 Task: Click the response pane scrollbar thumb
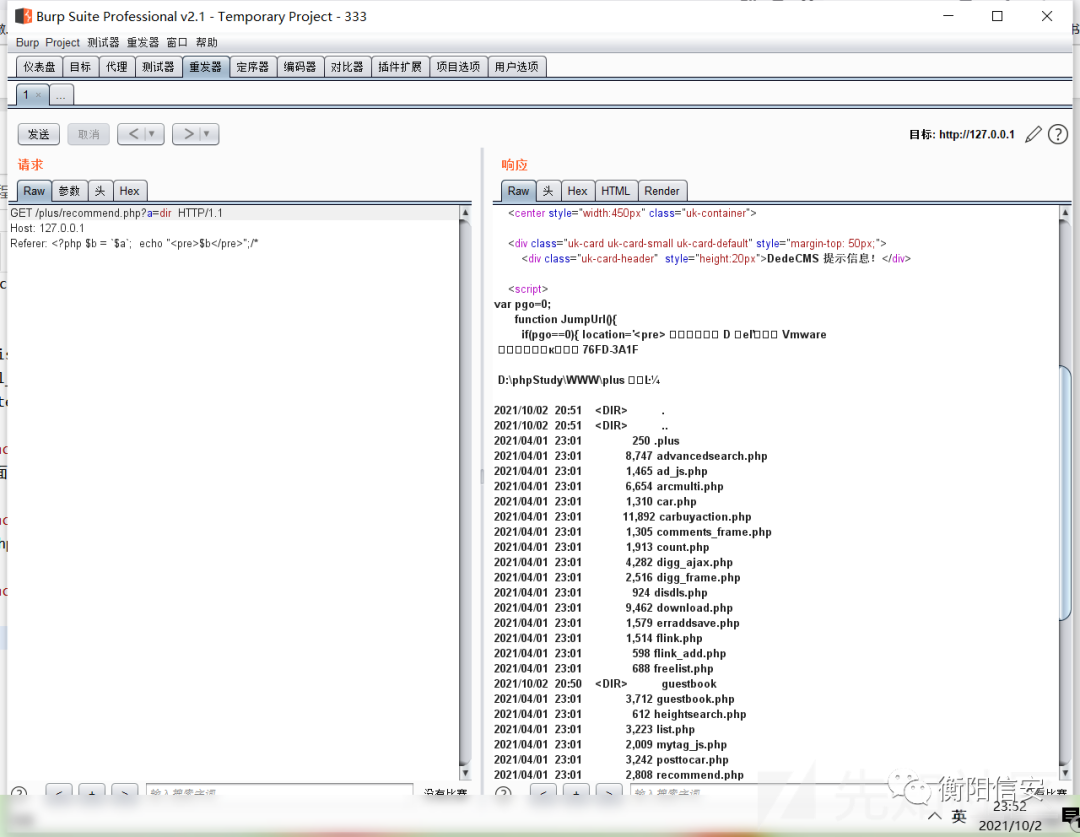pyautogui.click(x=1065, y=493)
